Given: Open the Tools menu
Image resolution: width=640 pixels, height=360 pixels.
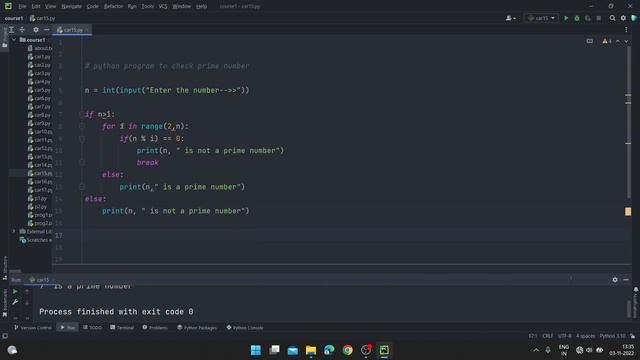Looking at the screenshot, I should click(x=147, y=7).
